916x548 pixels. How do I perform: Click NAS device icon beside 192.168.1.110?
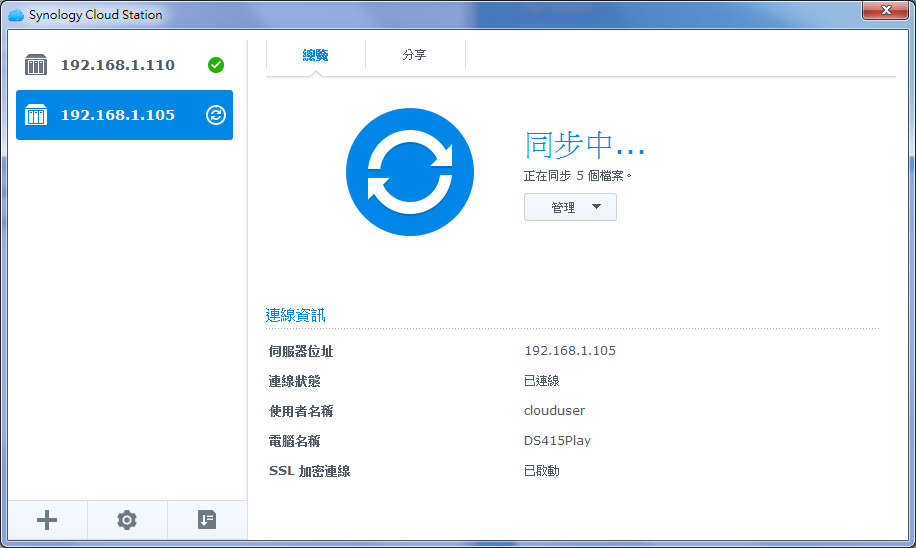point(36,65)
